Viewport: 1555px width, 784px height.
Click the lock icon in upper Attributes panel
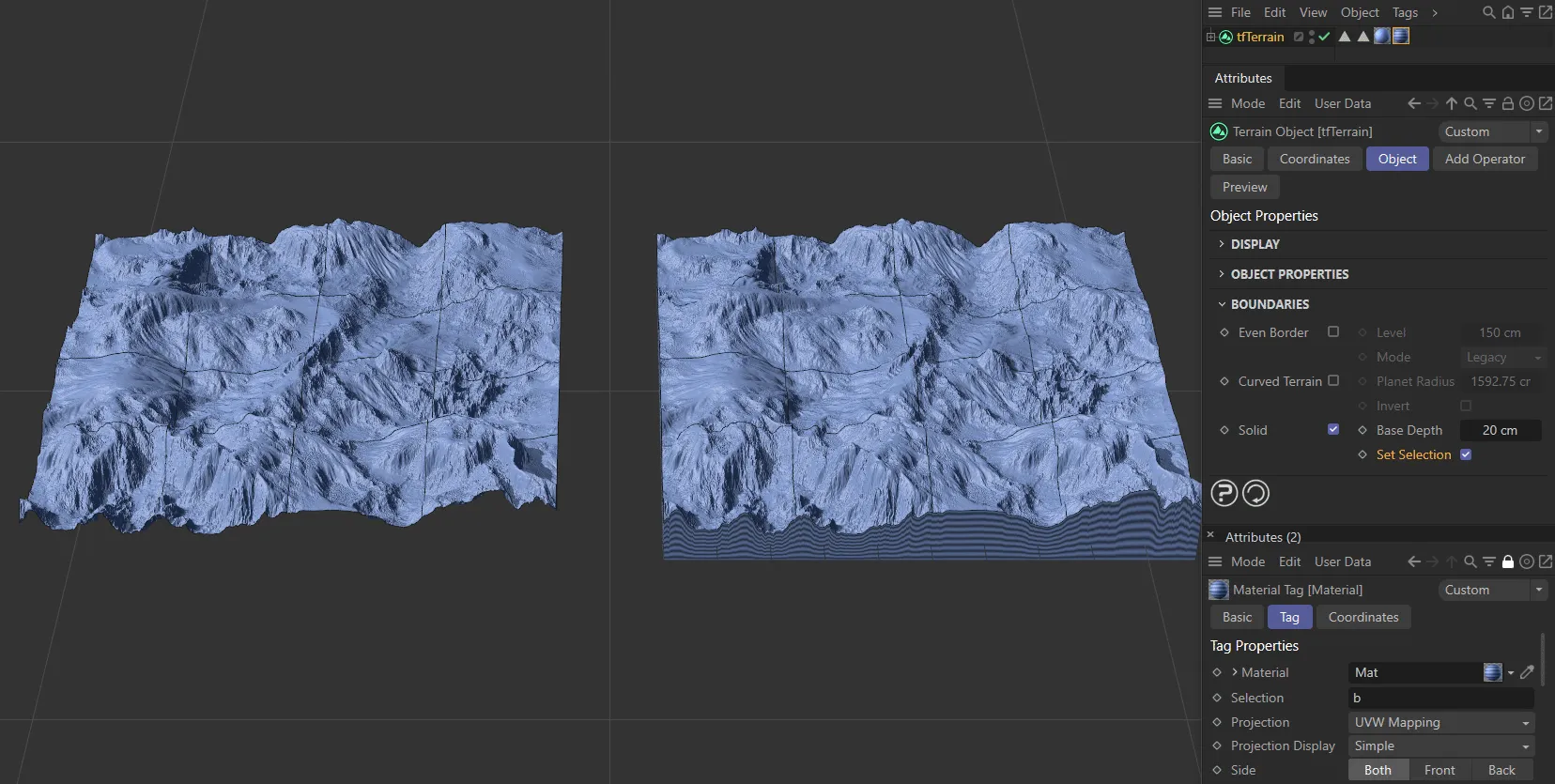1507,103
